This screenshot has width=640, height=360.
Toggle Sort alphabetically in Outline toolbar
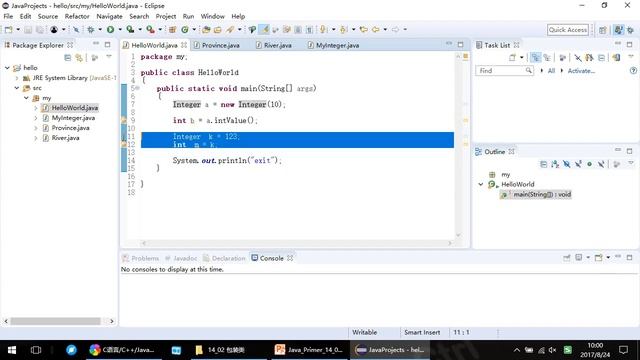click(555, 164)
